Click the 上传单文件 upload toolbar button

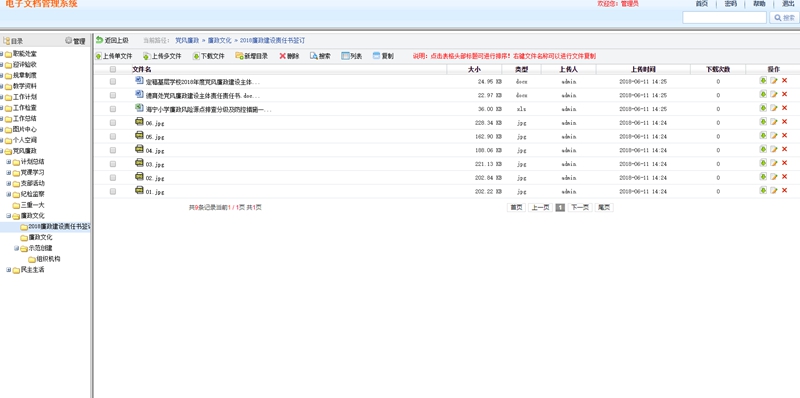point(114,56)
